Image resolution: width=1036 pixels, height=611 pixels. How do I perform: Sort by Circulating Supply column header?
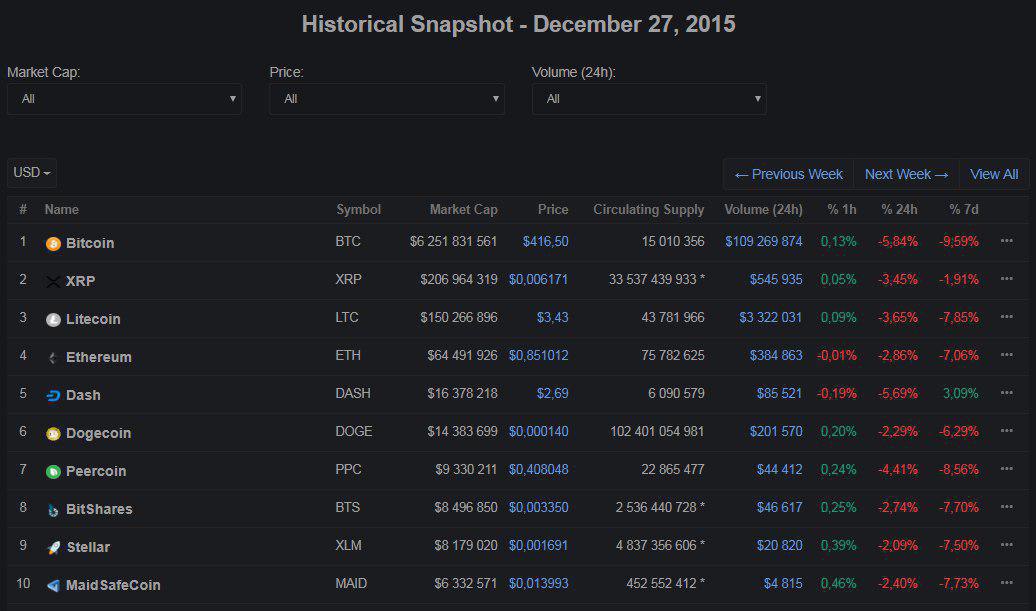click(x=648, y=209)
